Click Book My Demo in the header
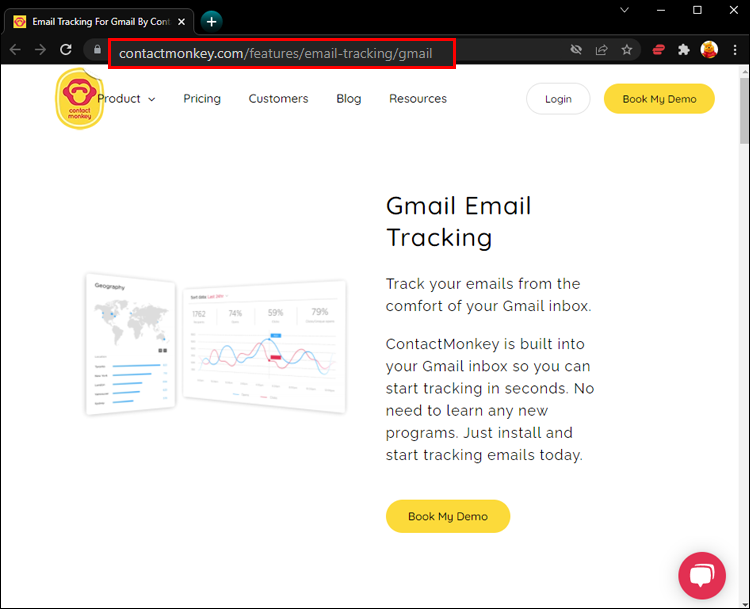Screen dimensions: 750x609 coord(659,99)
